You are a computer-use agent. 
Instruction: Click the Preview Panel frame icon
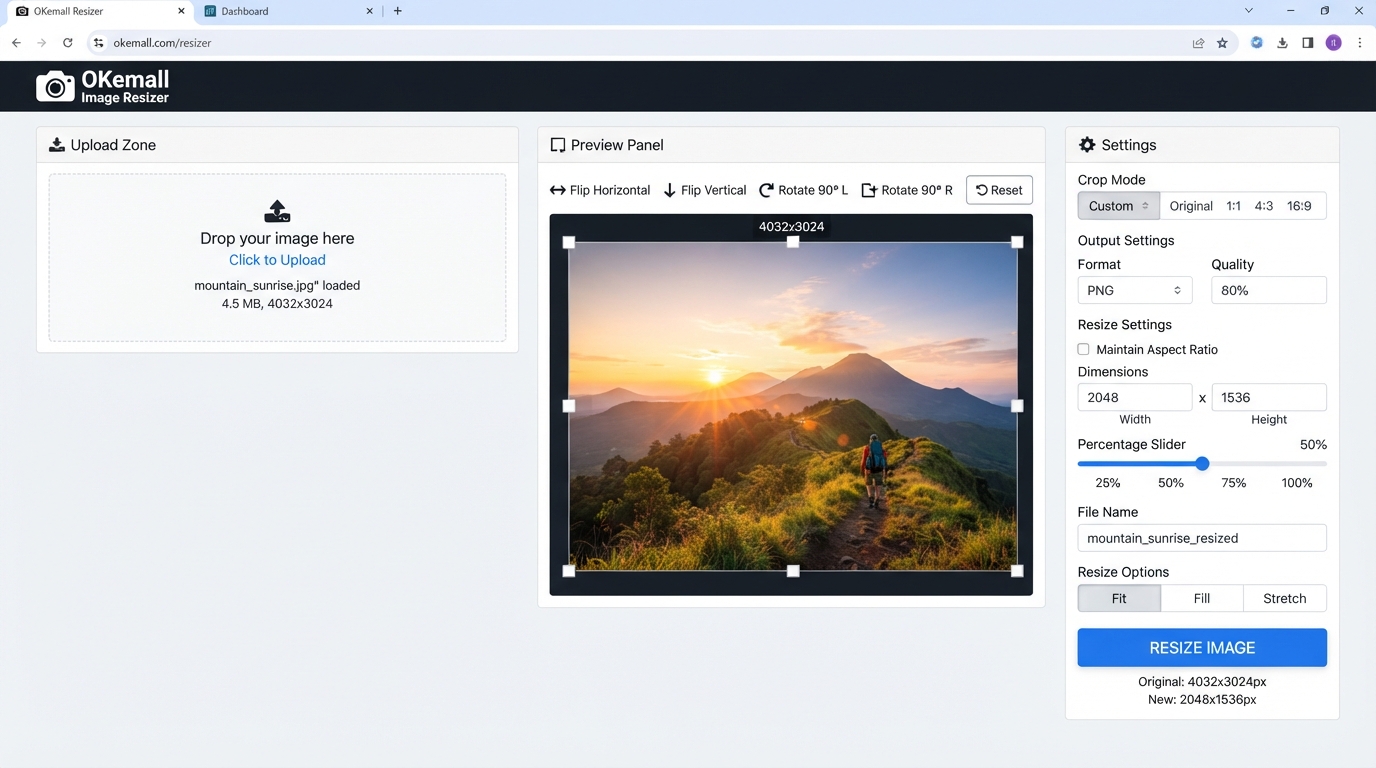558,145
